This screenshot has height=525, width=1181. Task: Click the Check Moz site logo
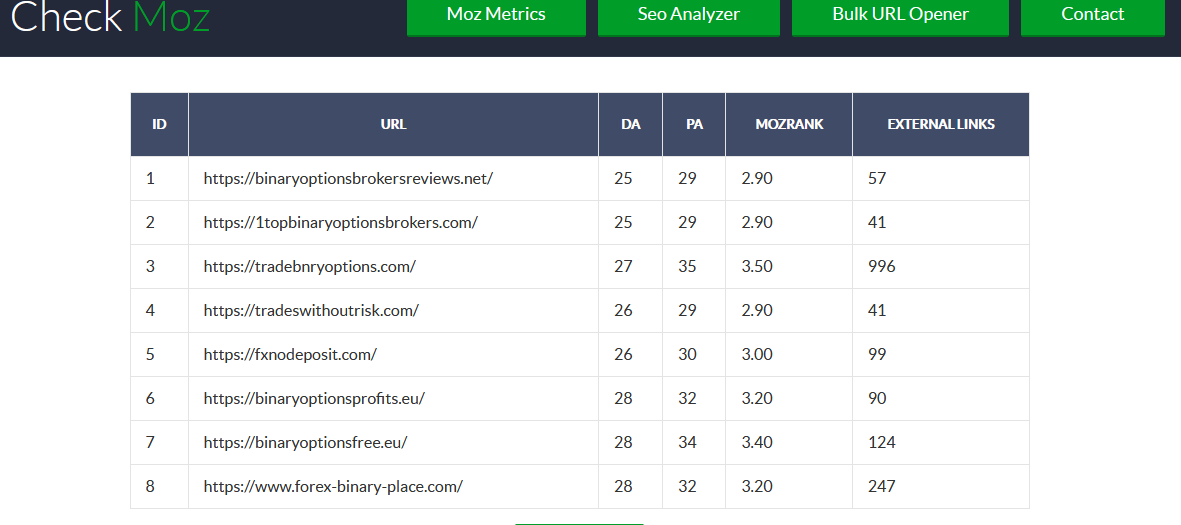(110, 17)
